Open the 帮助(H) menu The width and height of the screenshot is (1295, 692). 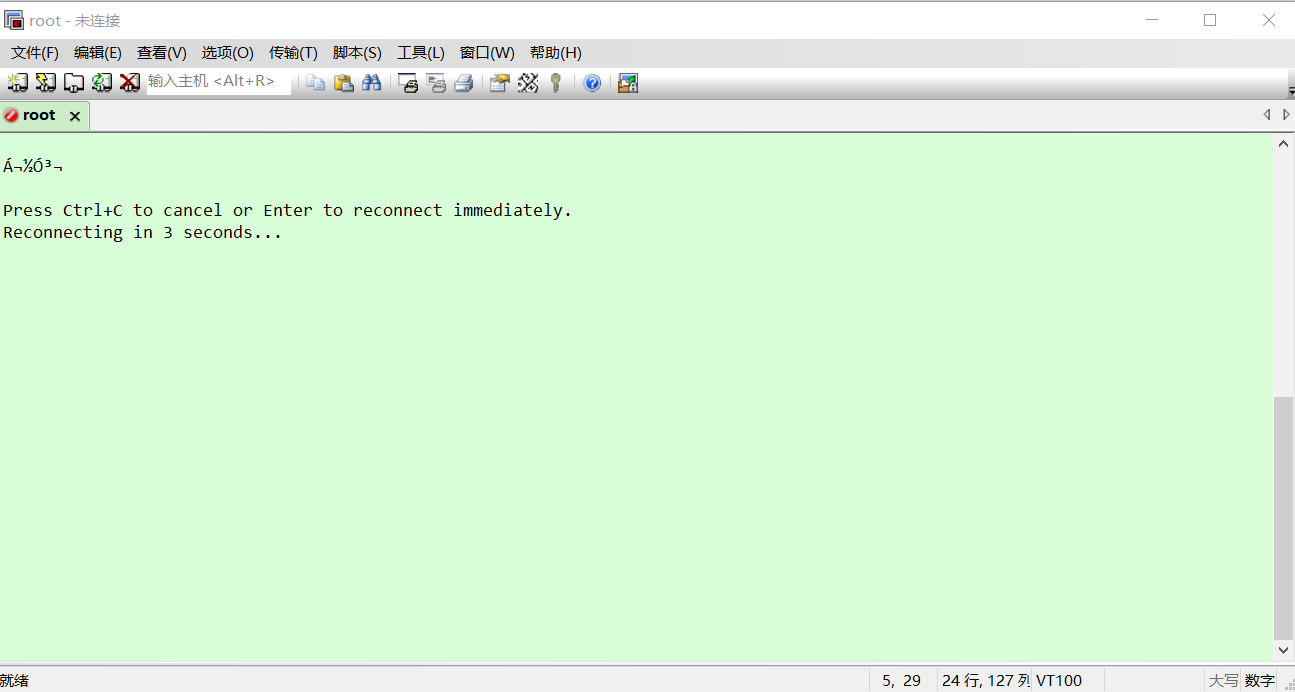click(x=556, y=53)
